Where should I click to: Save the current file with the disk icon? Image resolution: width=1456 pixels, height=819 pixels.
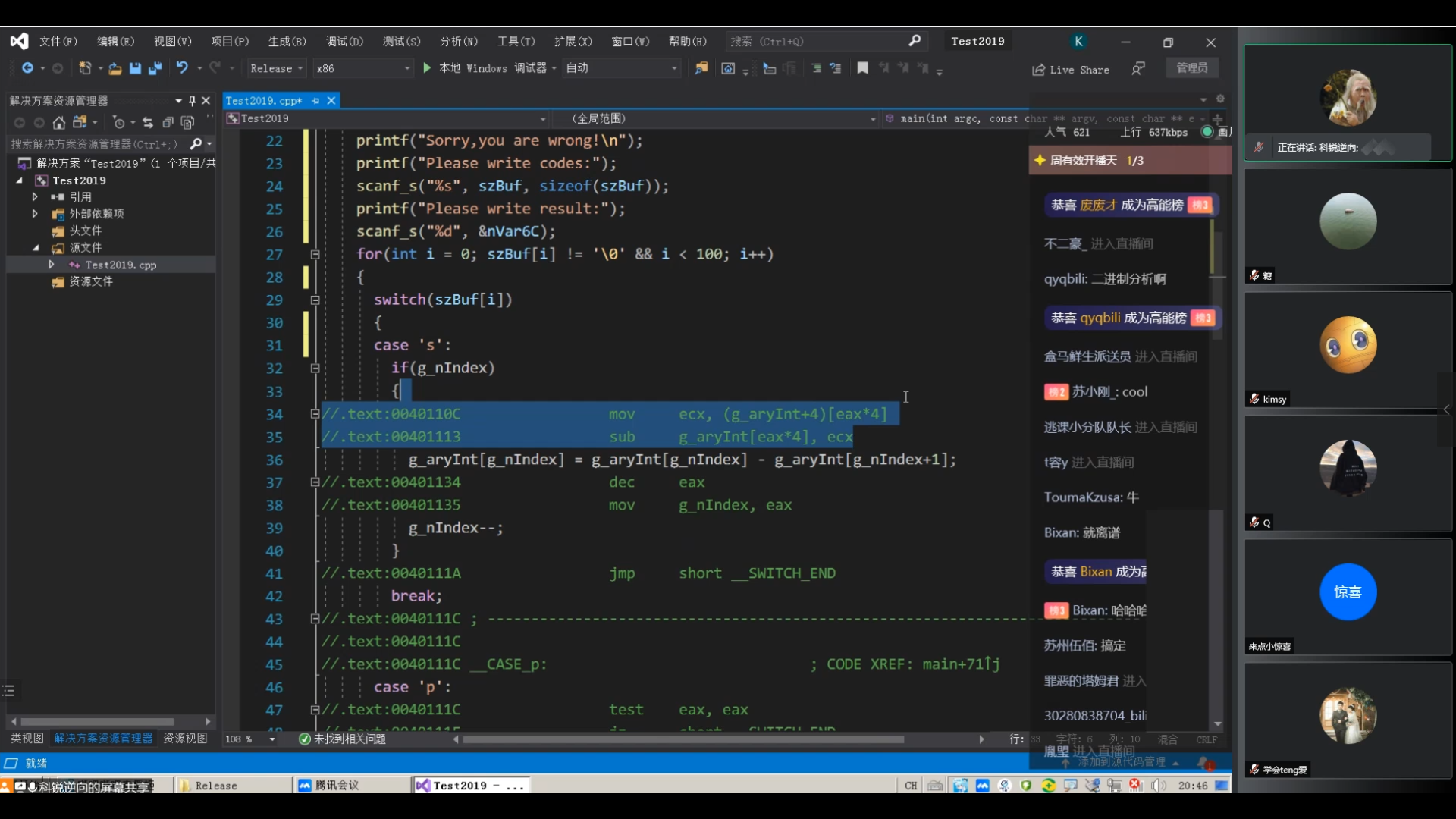pyautogui.click(x=135, y=68)
